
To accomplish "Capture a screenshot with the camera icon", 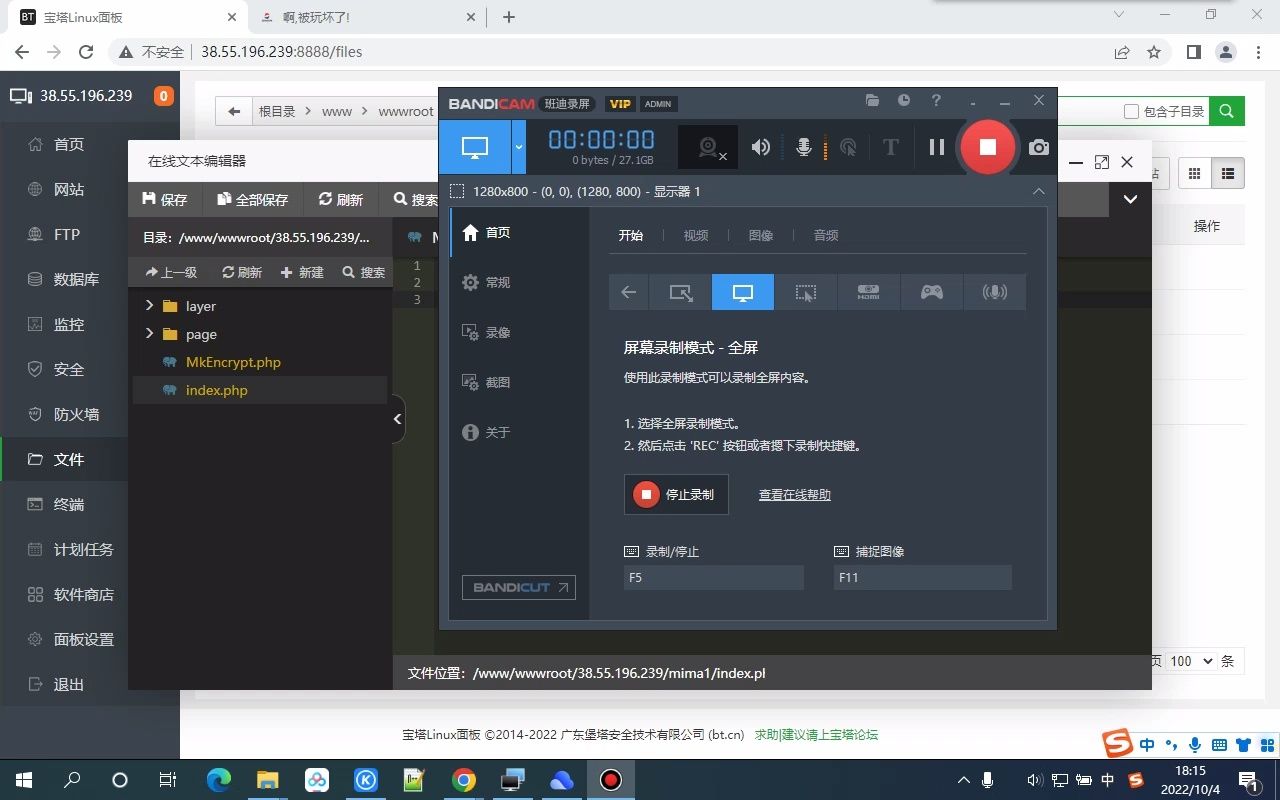I will coord(1039,147).
